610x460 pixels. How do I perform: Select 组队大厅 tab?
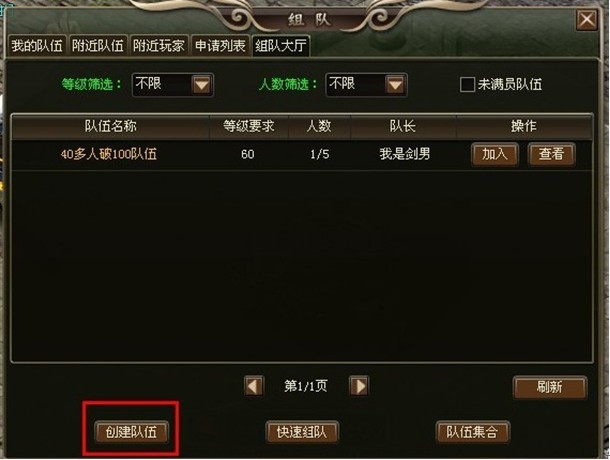pyautogui.click(x=280, y=46)
